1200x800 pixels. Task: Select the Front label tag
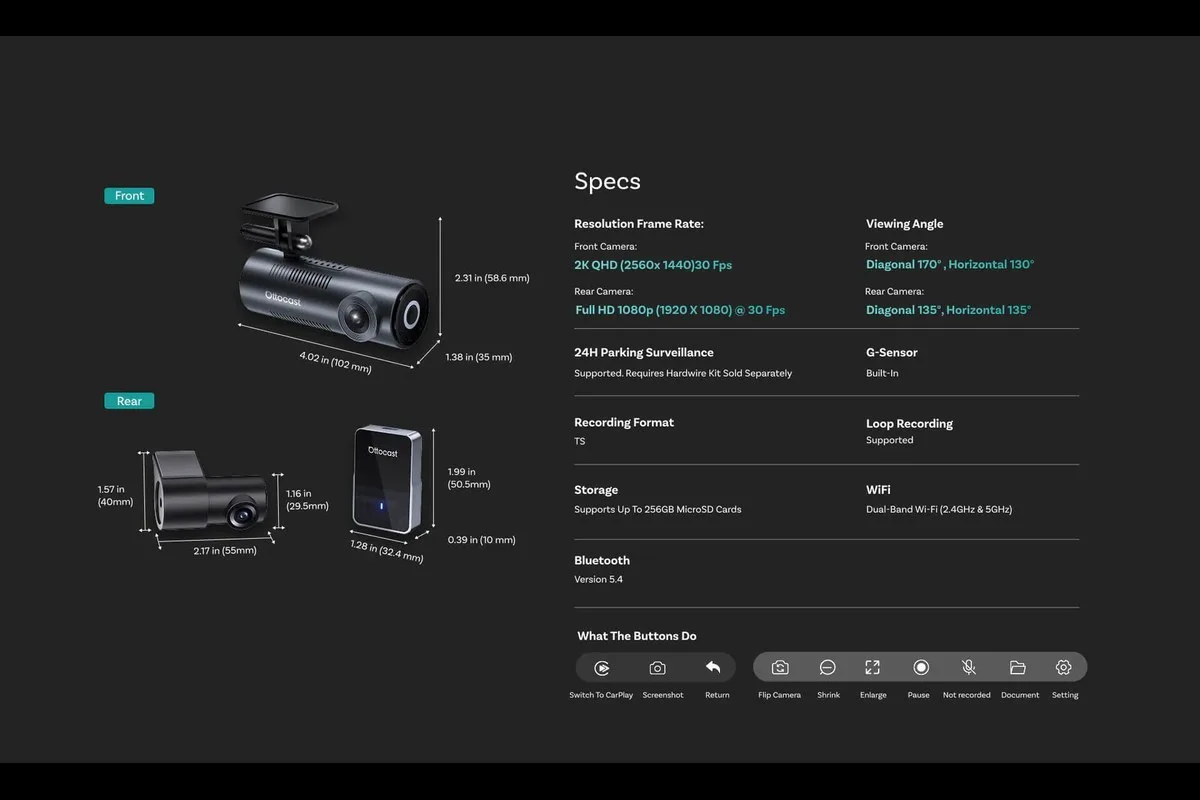[129, 196]
